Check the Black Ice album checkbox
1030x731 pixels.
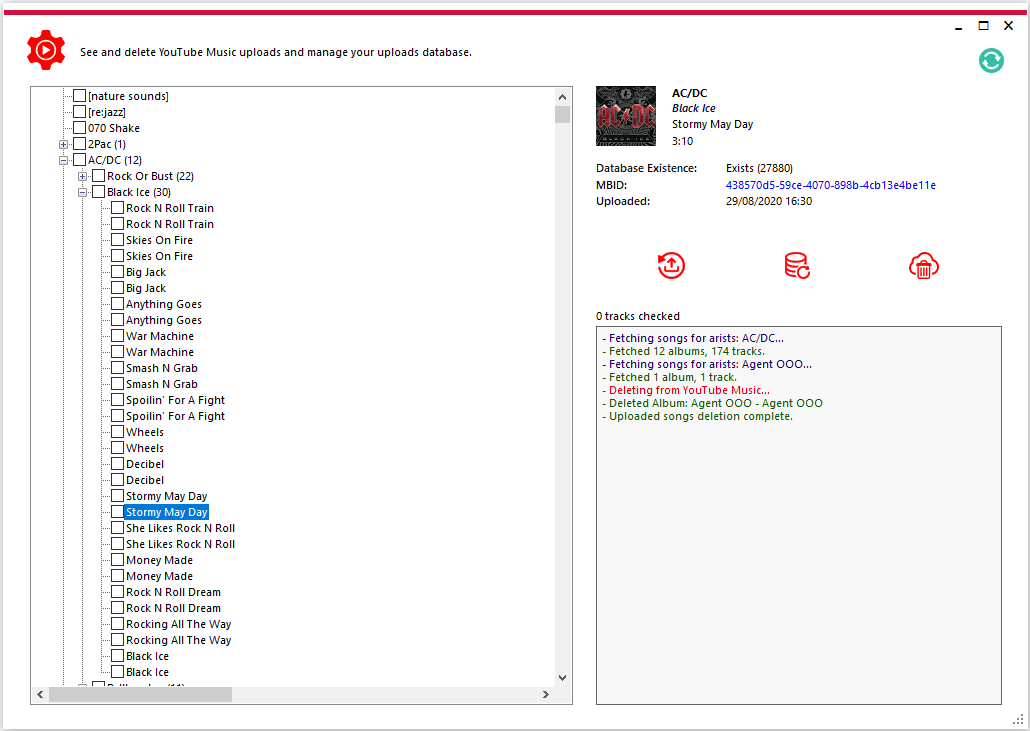click(x=99, y=192)
